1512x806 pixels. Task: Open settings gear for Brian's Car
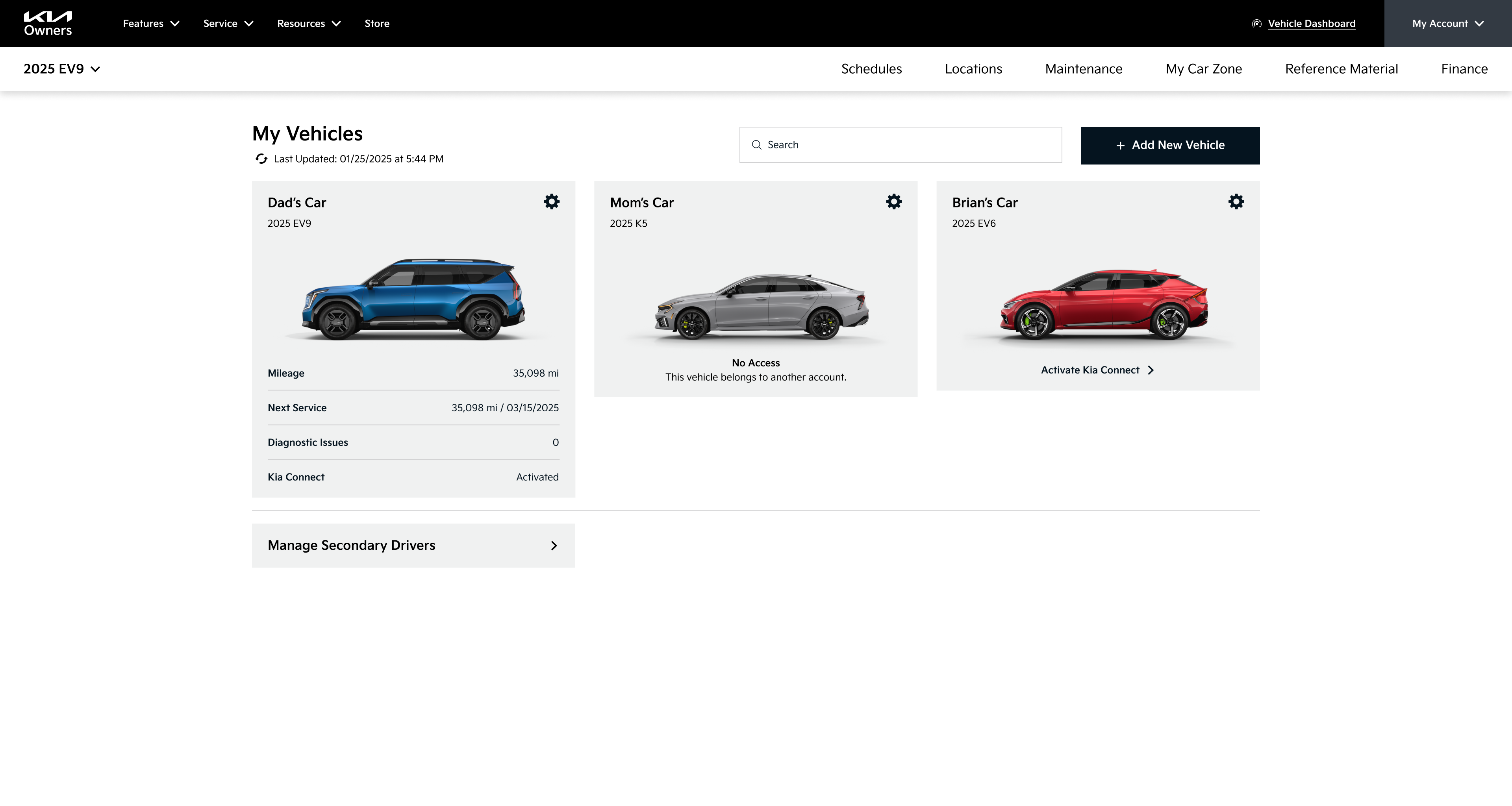click(1236, 202)
